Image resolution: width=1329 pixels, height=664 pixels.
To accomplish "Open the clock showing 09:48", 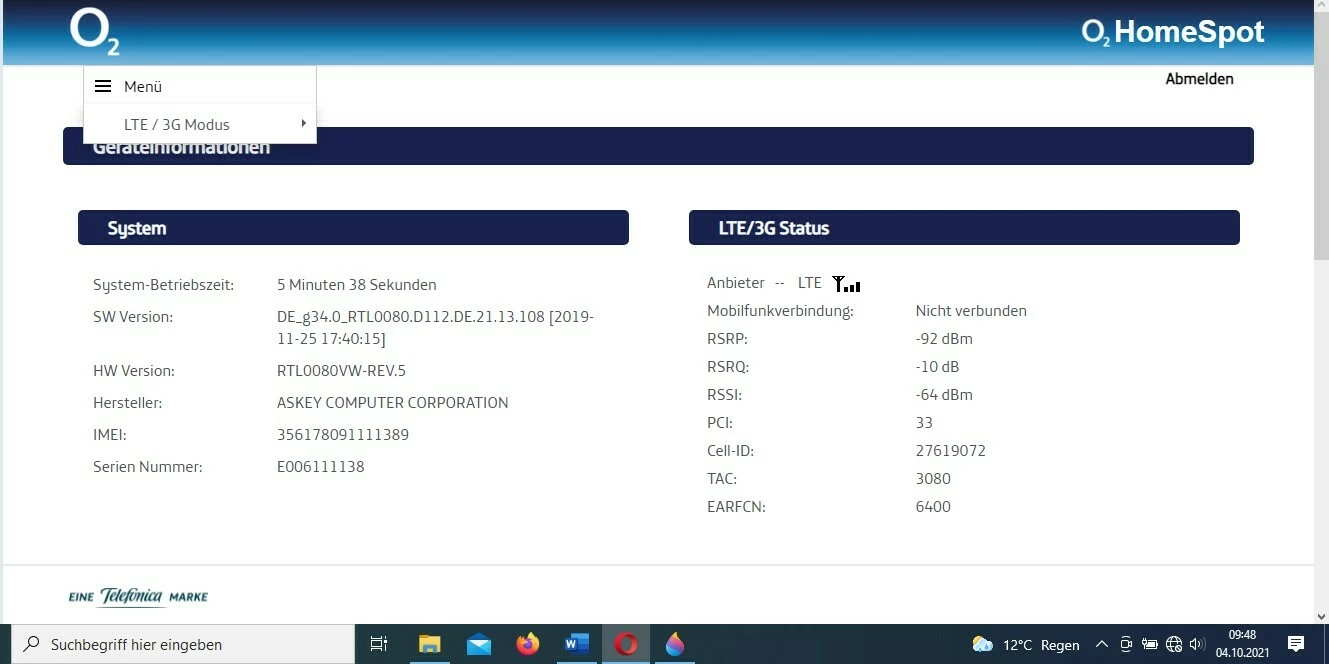I will click(x=1242, y=644).
